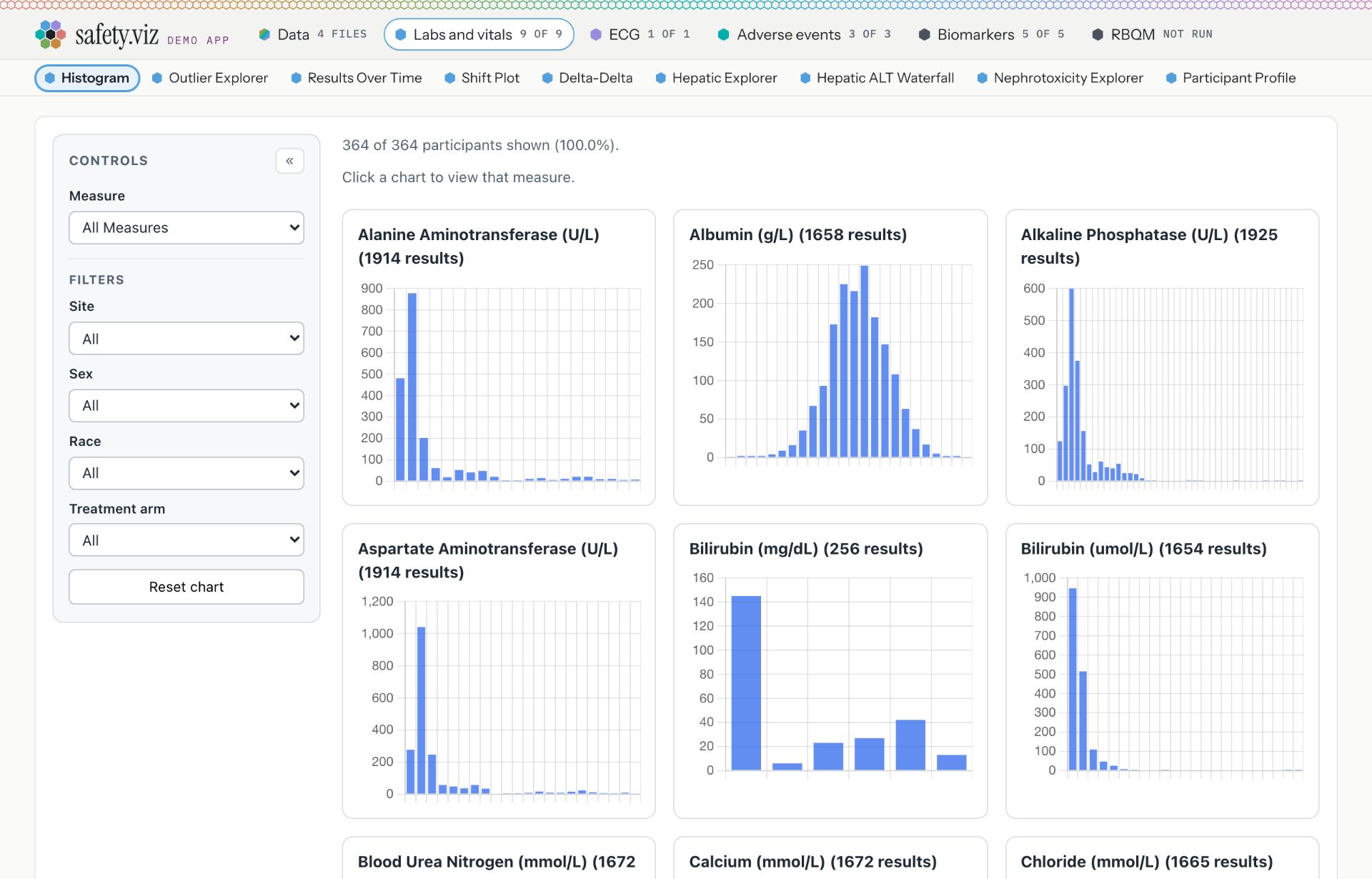Open the Measure dropdown showing All Measures
The image size is (1372, 879).
pyautogui.click(x=187, y=228)
